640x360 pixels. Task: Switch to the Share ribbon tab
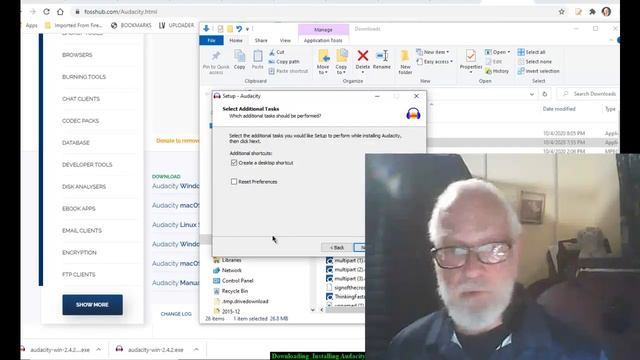click(x=261, y=40)
